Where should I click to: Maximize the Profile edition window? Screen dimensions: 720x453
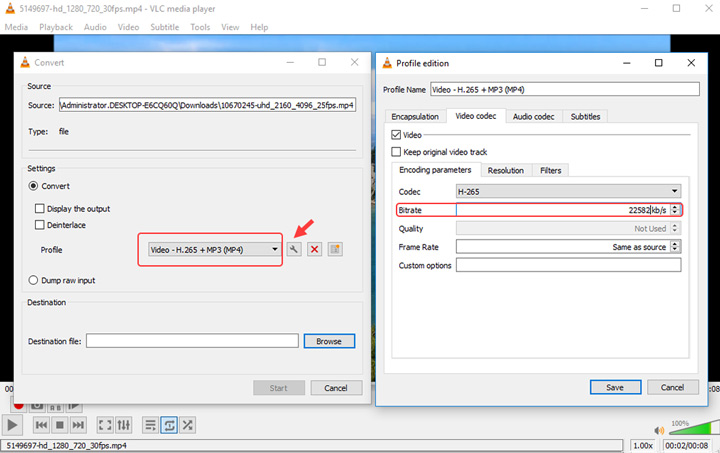[658, 63]
